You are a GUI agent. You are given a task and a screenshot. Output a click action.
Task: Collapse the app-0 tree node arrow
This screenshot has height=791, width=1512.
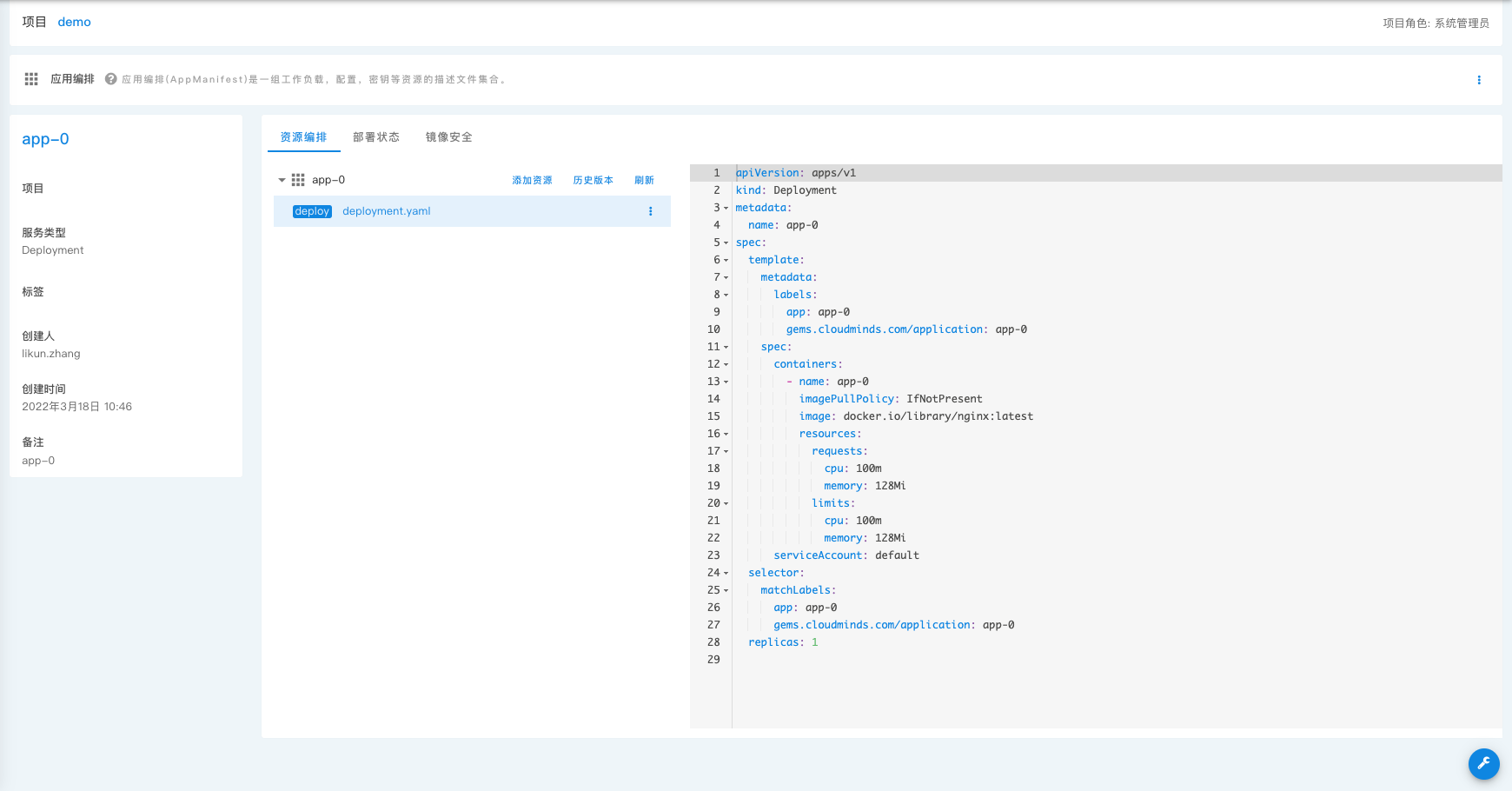tap(282, 180)
